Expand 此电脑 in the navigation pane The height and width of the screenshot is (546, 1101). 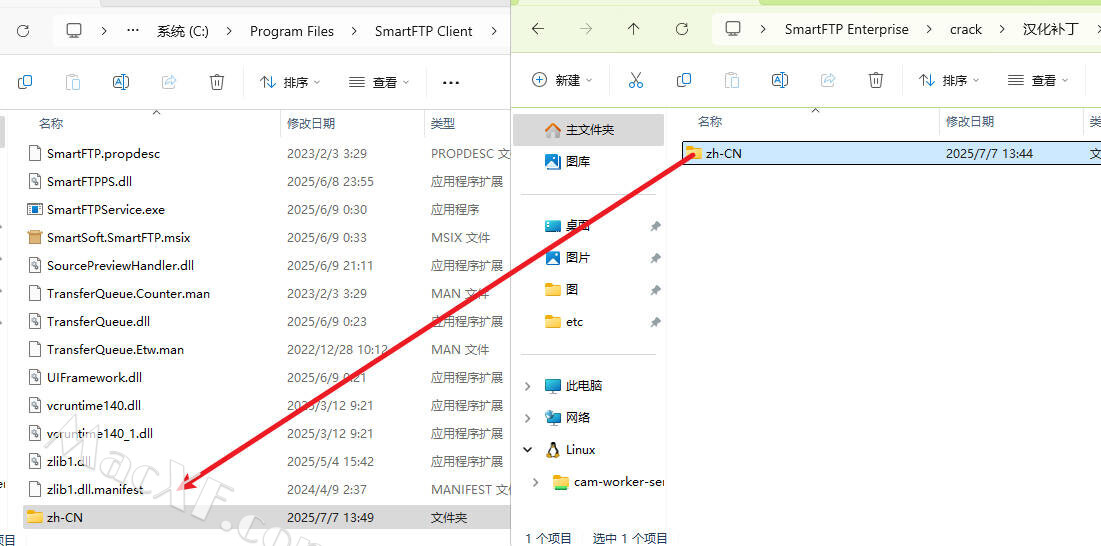coord(528,386)
